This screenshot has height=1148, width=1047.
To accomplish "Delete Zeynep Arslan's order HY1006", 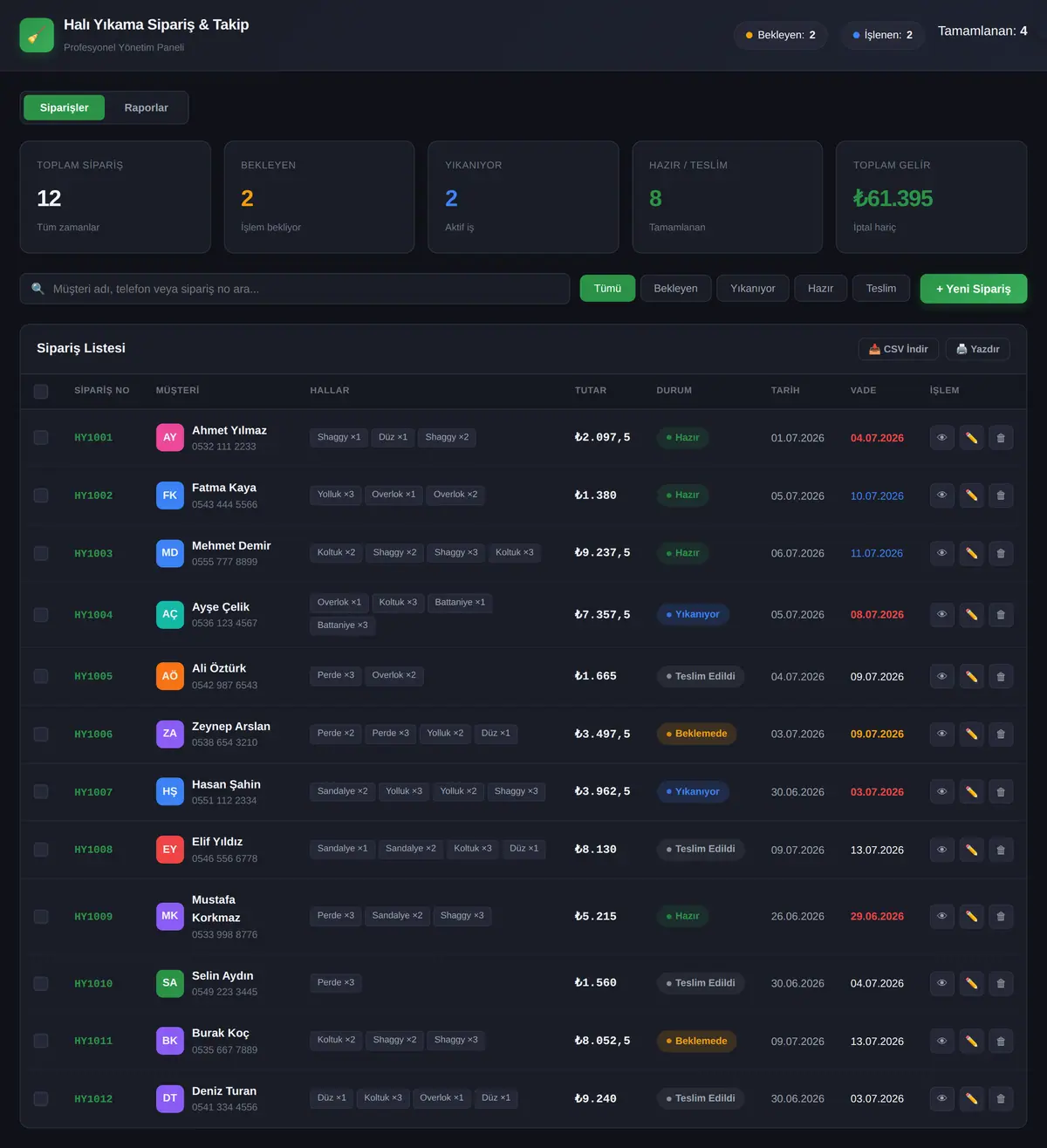I will 1001,734.
